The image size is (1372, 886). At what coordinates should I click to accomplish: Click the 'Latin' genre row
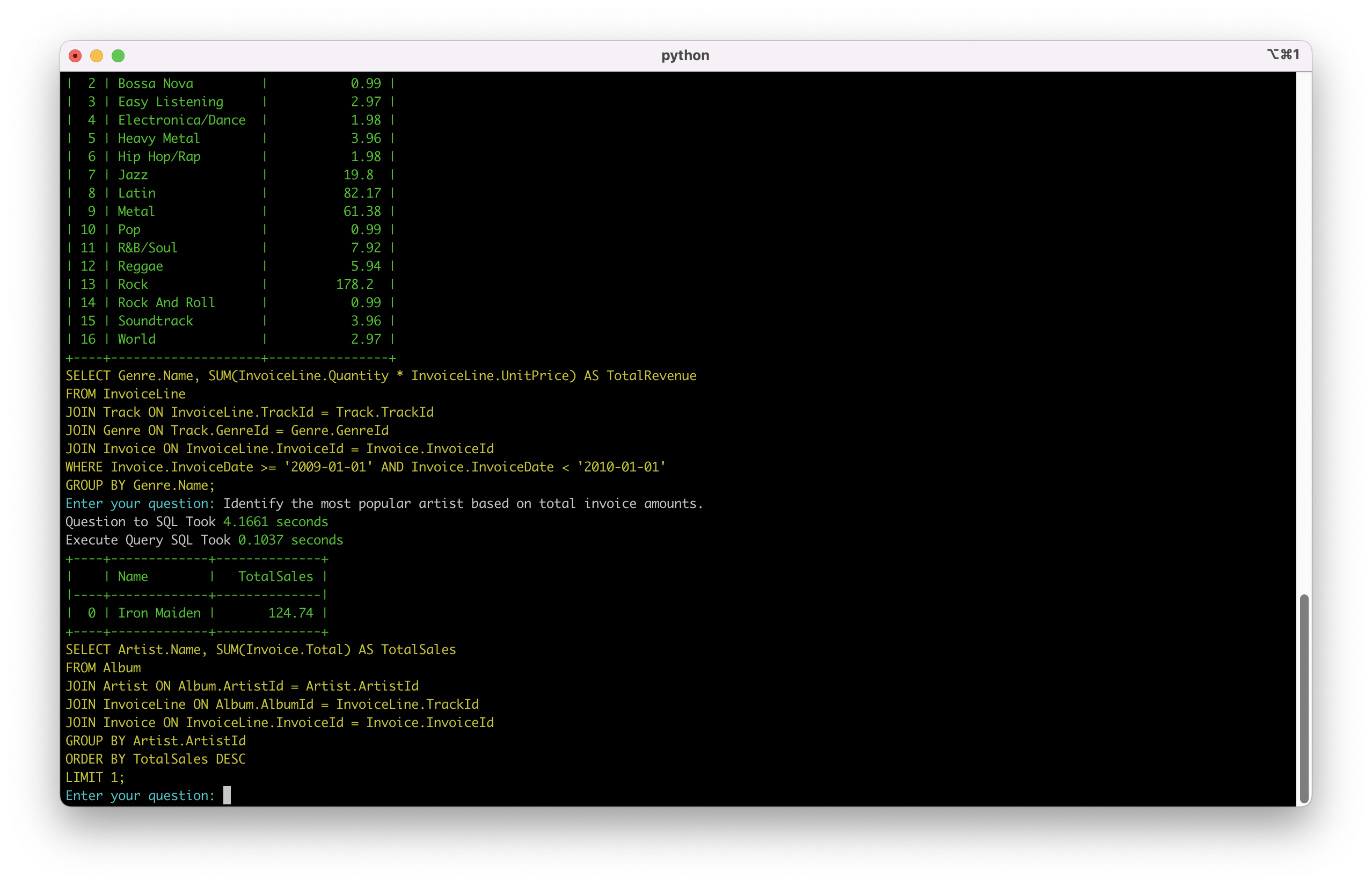231,193
